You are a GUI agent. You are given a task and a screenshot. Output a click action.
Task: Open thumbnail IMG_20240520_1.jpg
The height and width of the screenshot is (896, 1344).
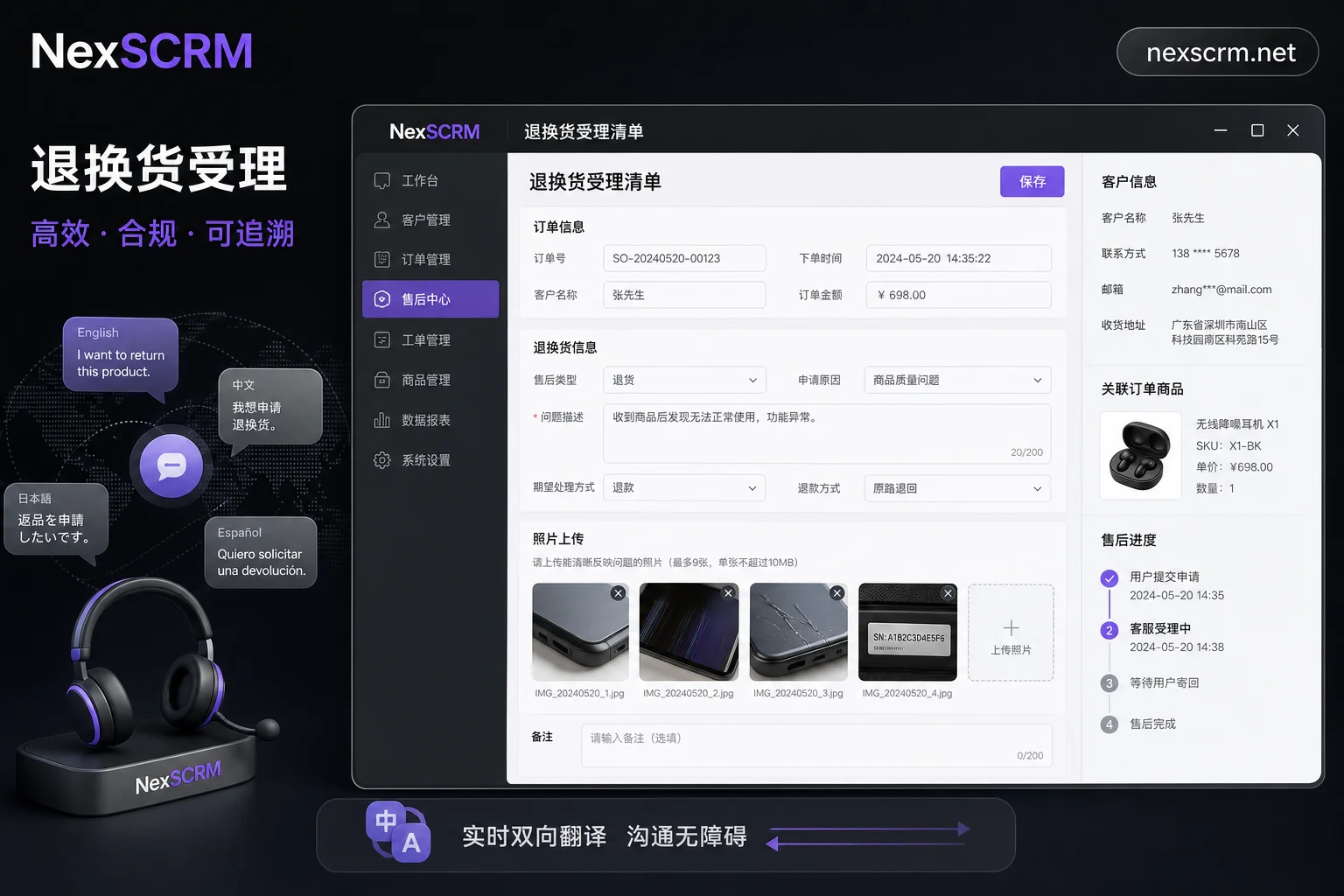tap(580, 633)
